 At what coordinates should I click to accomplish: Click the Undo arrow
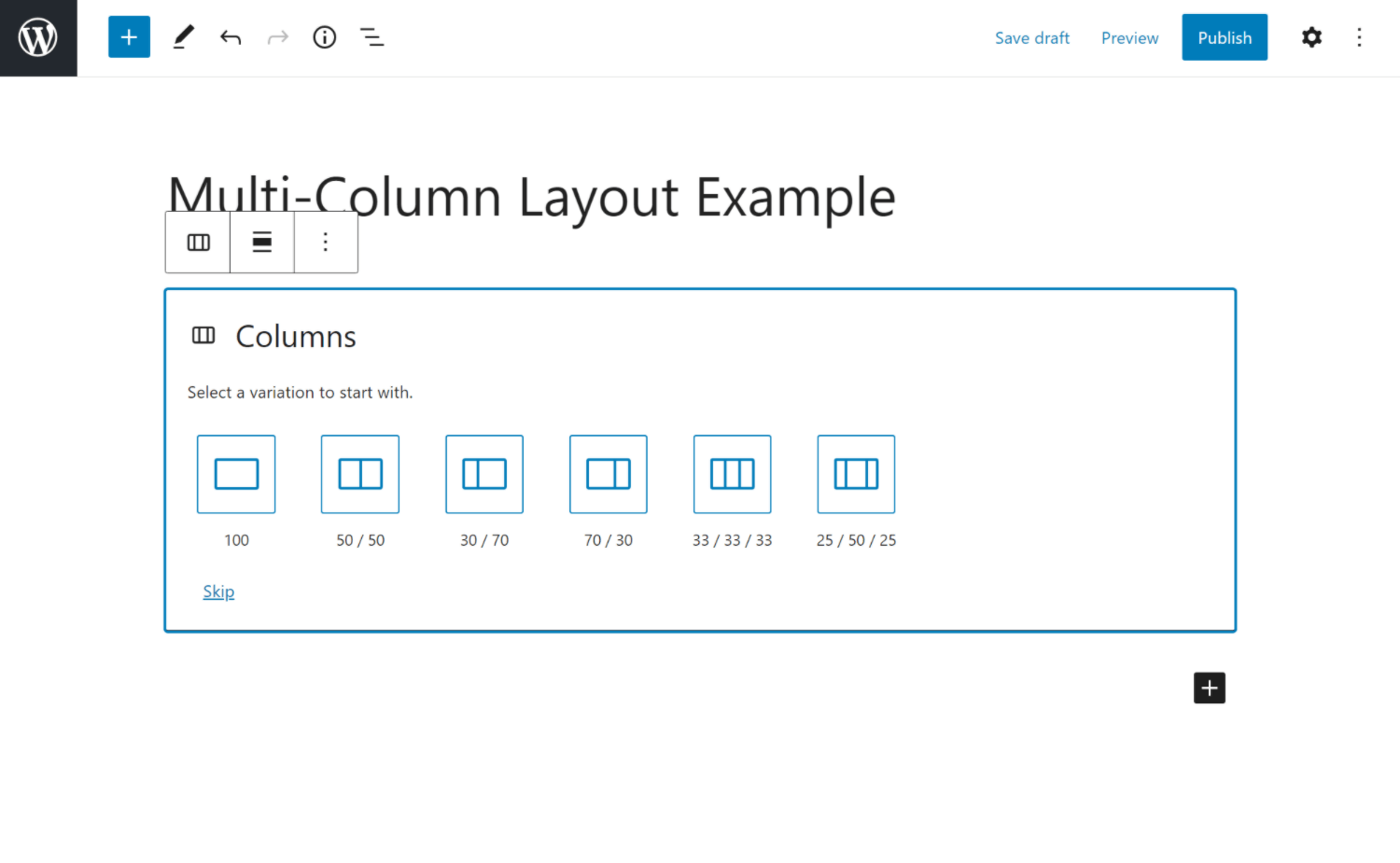click(x=230, y=36)
